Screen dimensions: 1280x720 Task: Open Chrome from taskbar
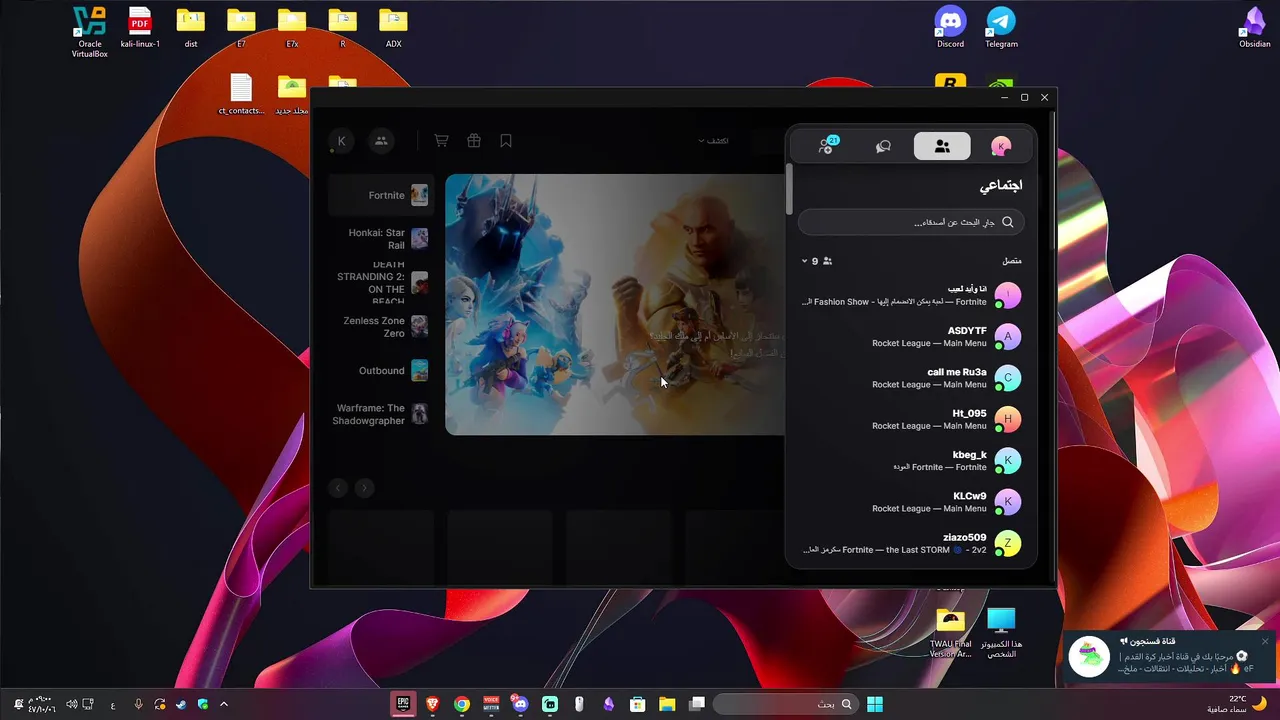click(461, 704)
